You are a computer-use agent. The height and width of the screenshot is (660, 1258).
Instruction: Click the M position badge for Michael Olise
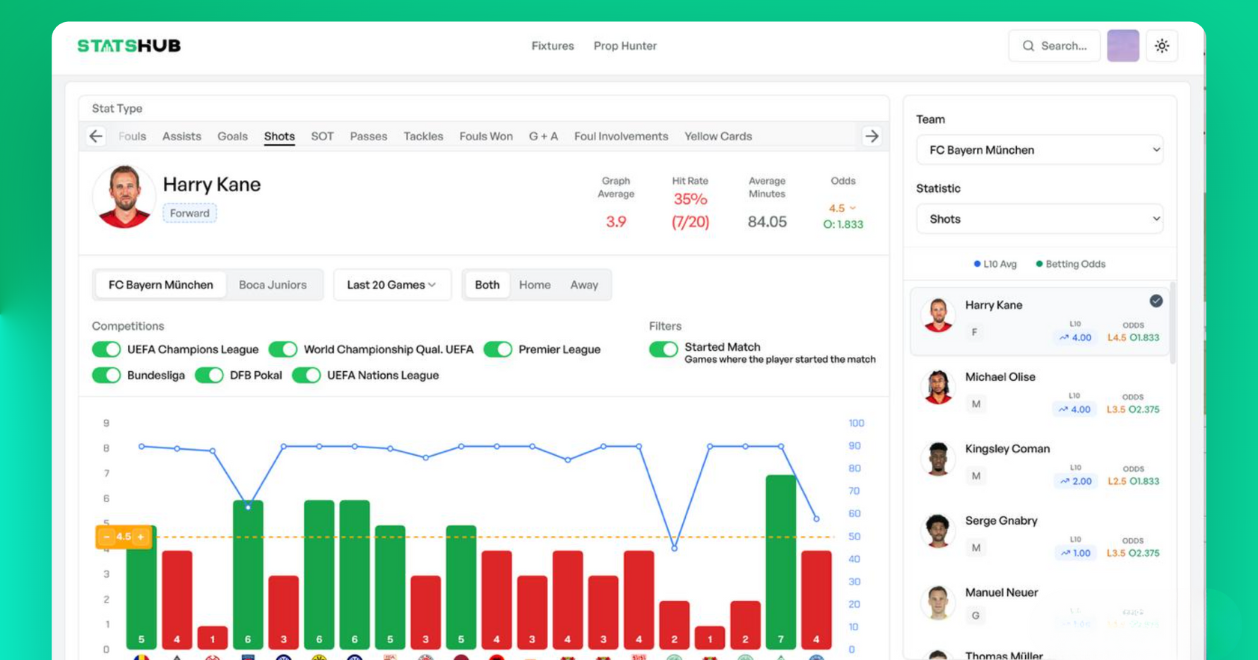point(975,404)
